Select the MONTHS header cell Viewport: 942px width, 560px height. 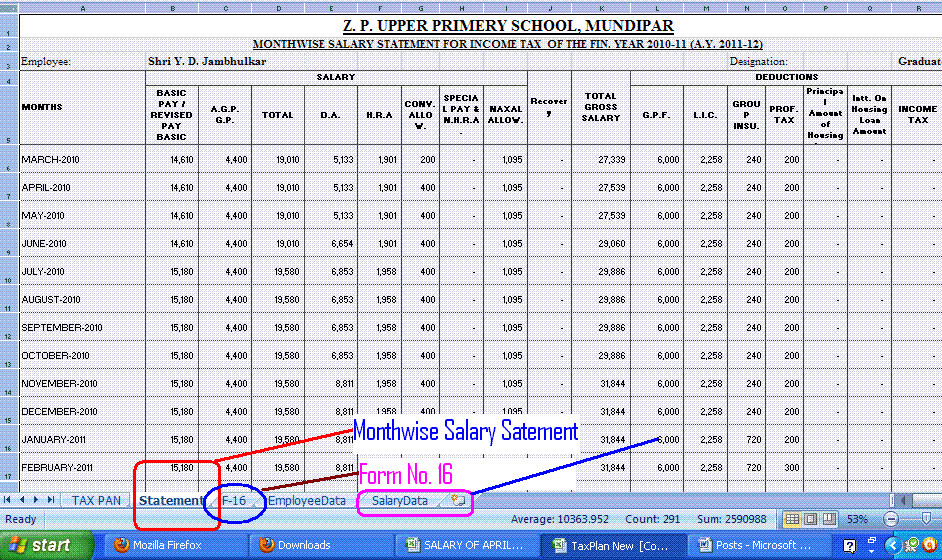tap(82, 107)
